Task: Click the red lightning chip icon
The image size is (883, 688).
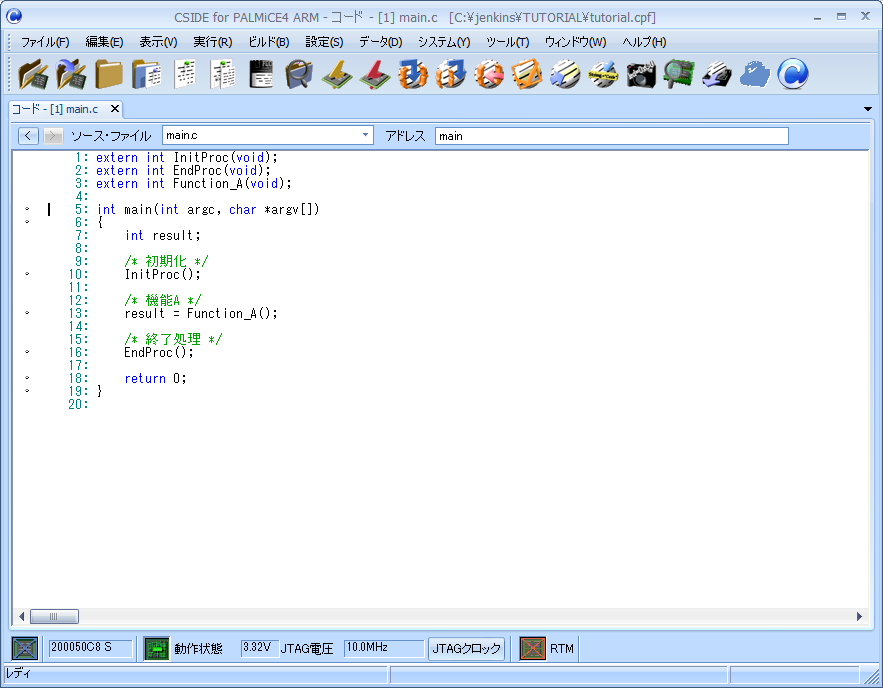Action: click(375, 74)
